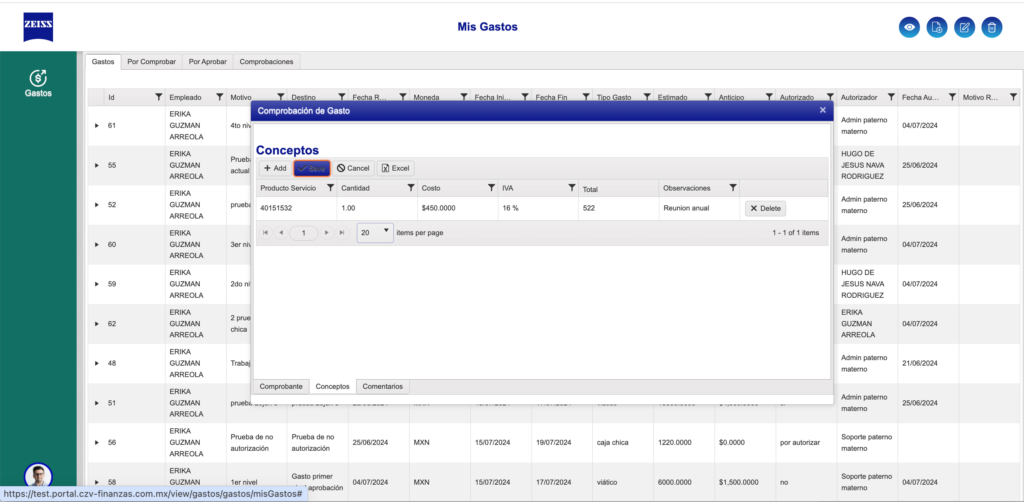Export Conceptos to Excel

click(395, 168)
